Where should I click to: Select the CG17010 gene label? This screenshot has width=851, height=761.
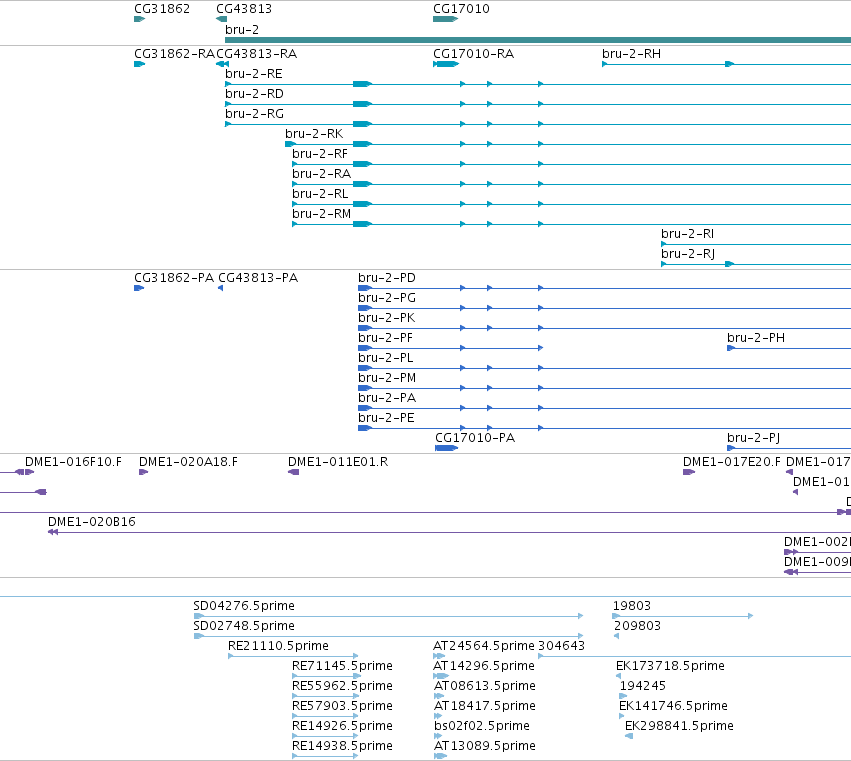461,9
